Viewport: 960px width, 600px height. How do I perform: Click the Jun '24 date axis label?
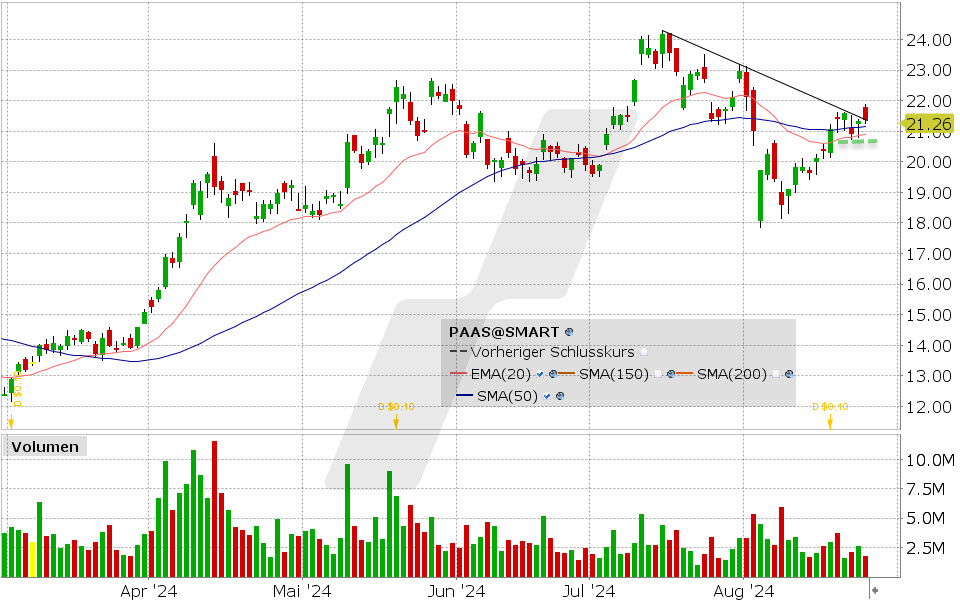456,591
